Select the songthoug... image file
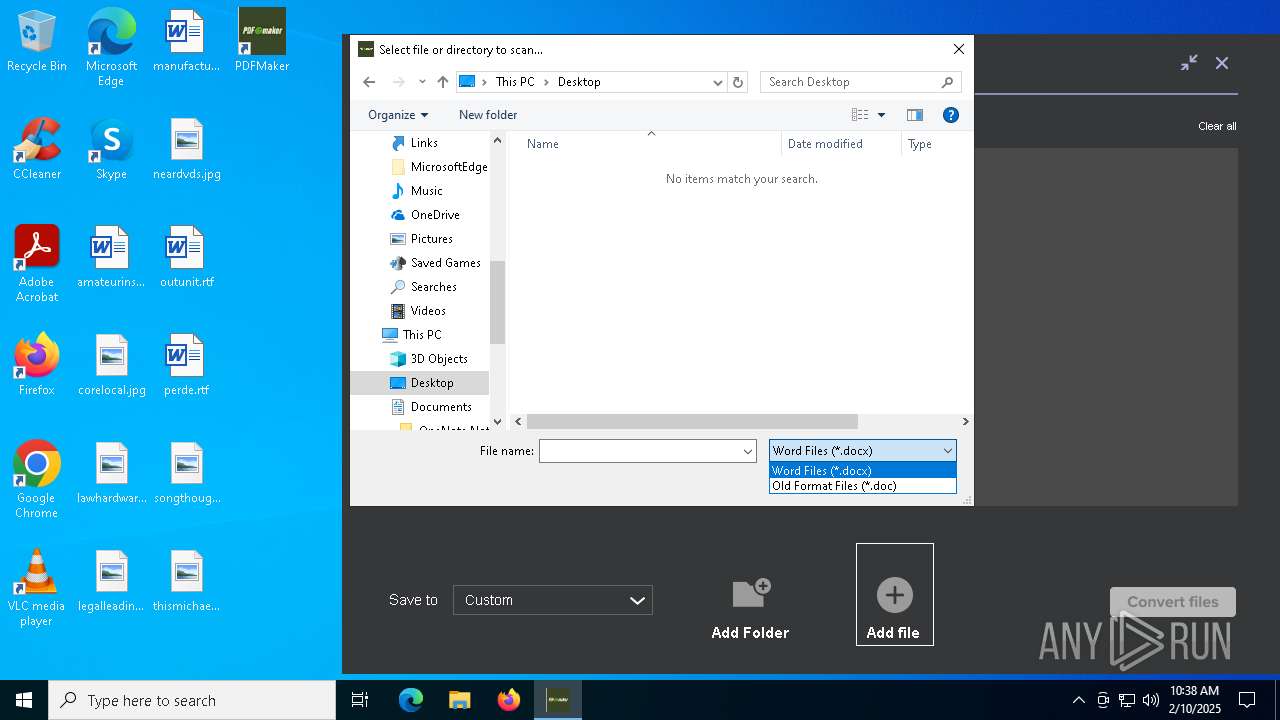Viewport: 1280px width, 720px height. pos(186,474)
